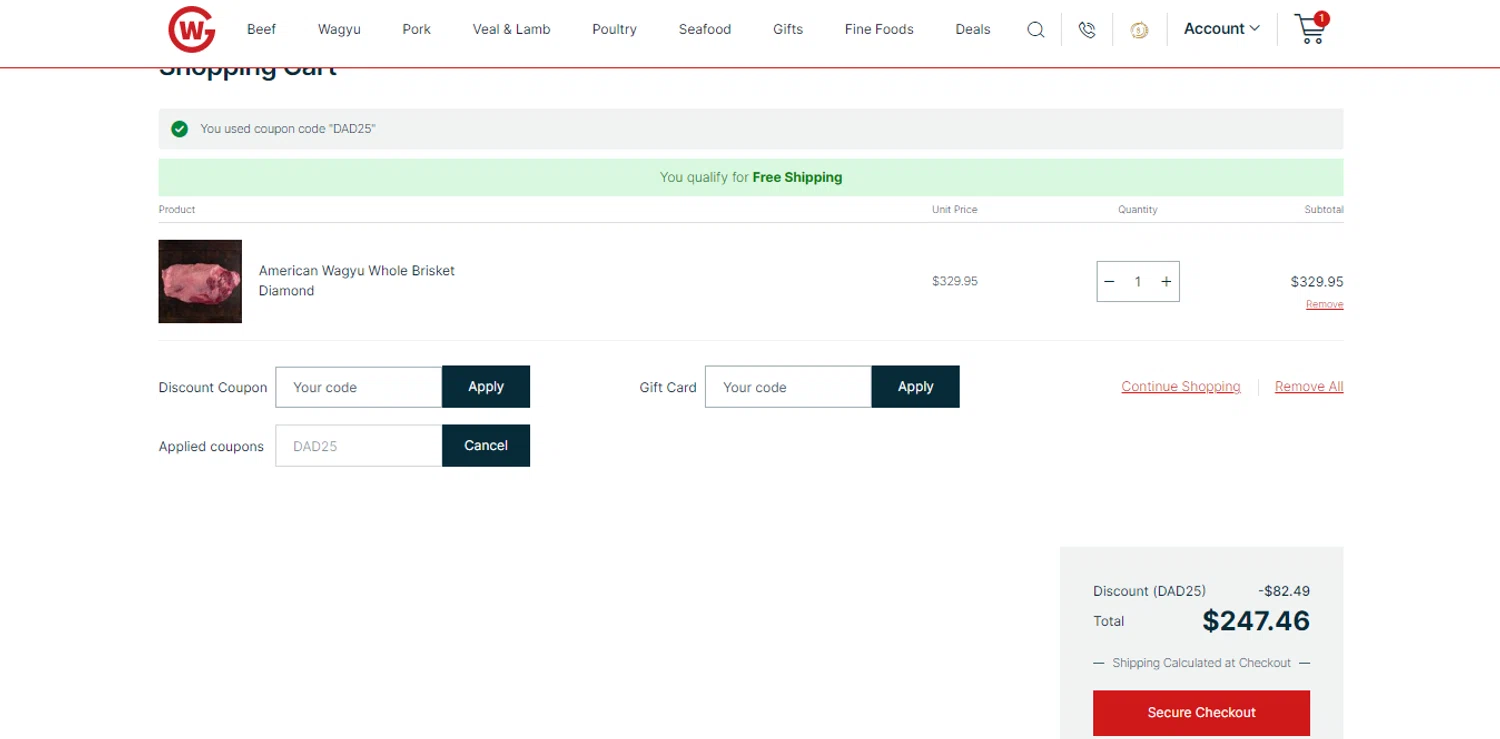Screen dimensions: 1500x739
Task: Click the Remove All link
Action: (1309, 387)
